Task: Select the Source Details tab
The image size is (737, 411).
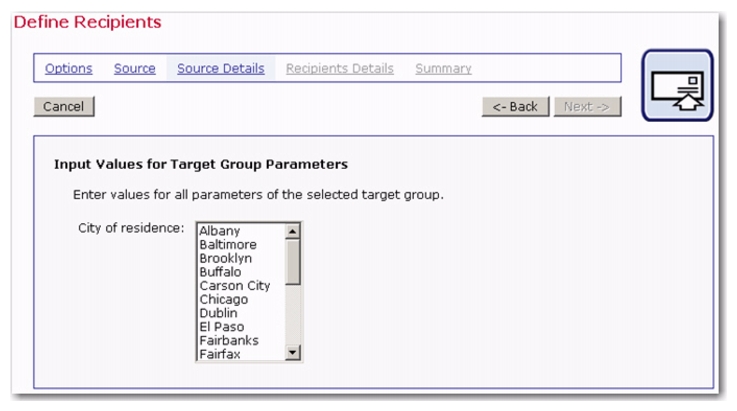Action: click(220, 69)
